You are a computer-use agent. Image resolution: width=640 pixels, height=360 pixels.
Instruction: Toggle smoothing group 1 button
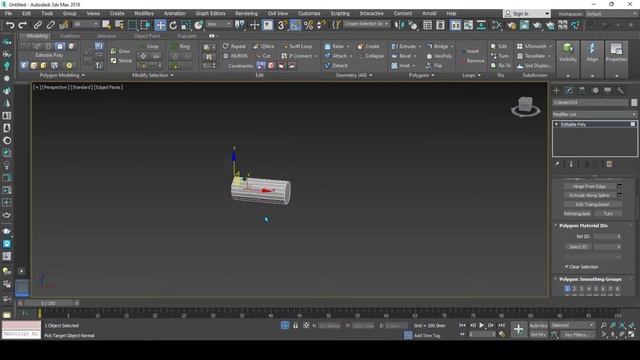pyautogui.click(x=567, y=289)
